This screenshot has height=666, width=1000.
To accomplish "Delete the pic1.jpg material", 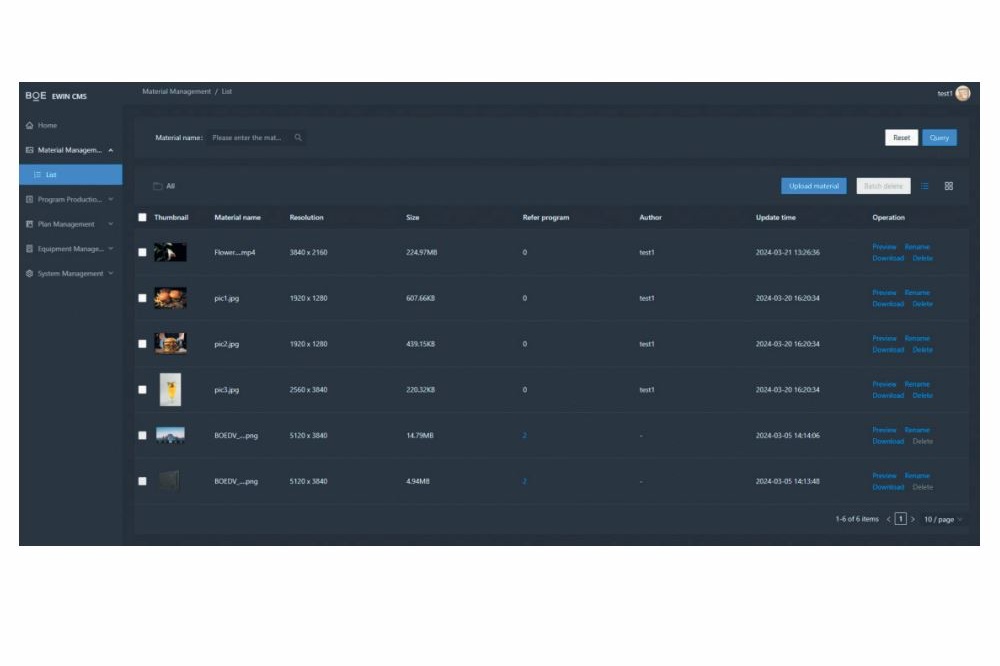I will 922,304.
